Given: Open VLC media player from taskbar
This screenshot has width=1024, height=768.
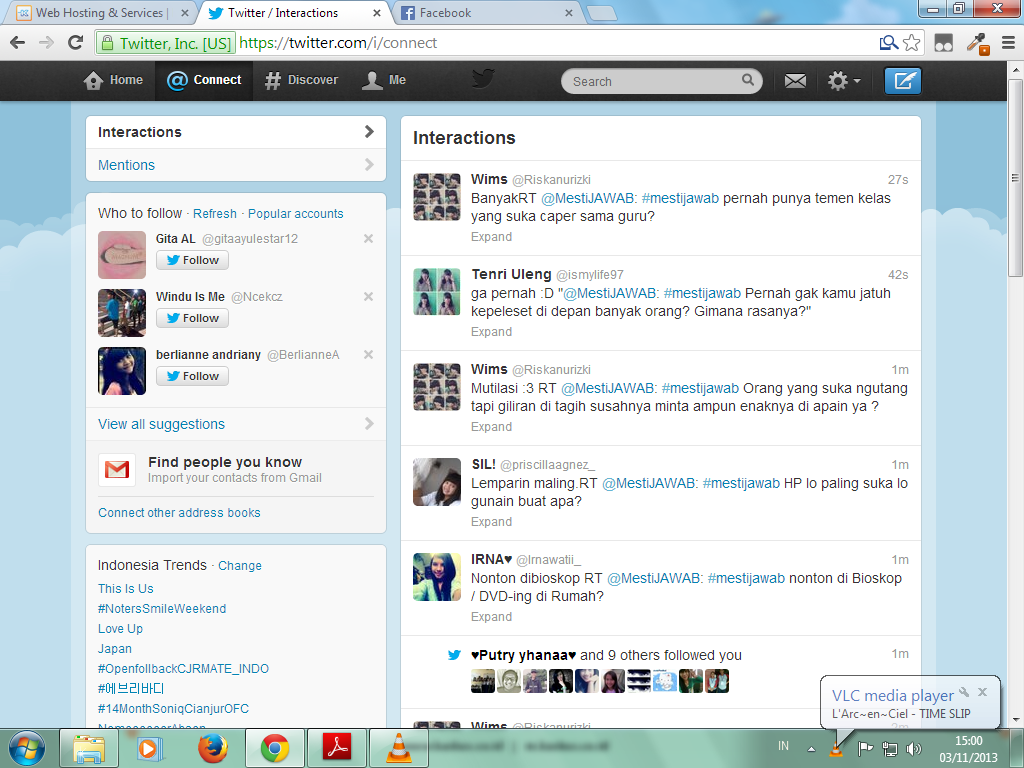Looking at the screenshot, I should (399, 748).
